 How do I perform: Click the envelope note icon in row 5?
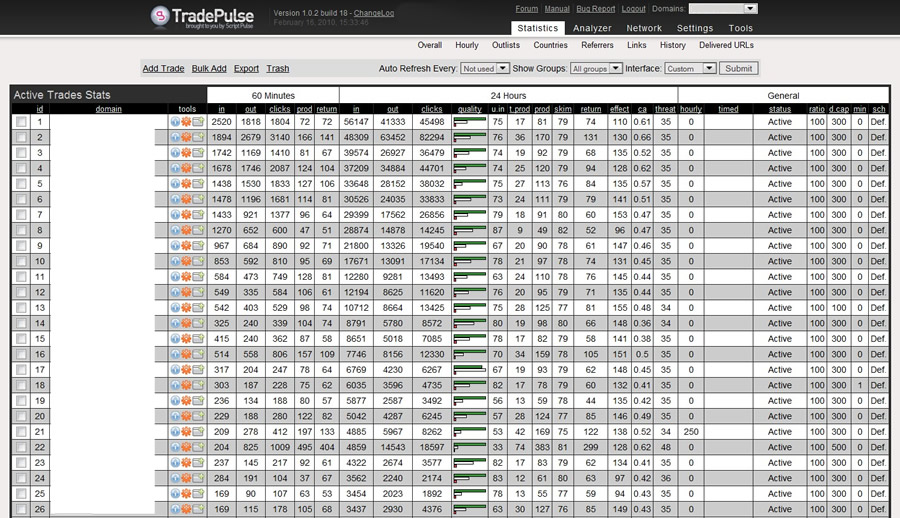pyautogui.click(x=198, y=184)
